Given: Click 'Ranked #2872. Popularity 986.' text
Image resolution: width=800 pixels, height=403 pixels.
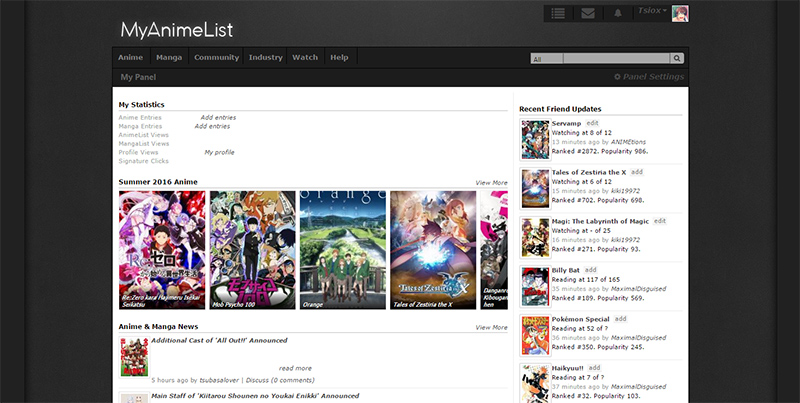Looking at the screenshot, I should (600, 152).
